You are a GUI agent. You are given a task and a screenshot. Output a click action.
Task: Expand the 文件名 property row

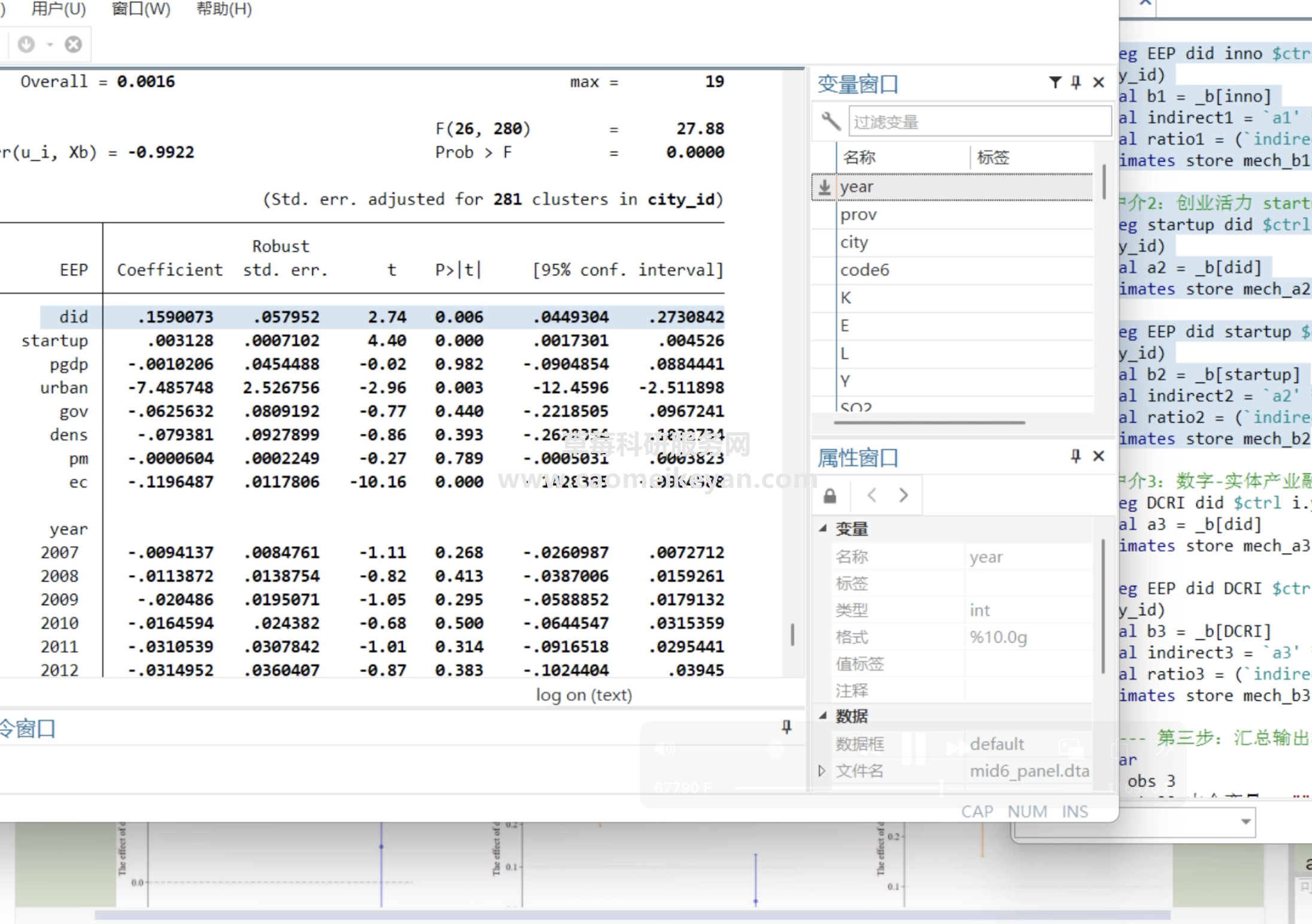[822, 771]
